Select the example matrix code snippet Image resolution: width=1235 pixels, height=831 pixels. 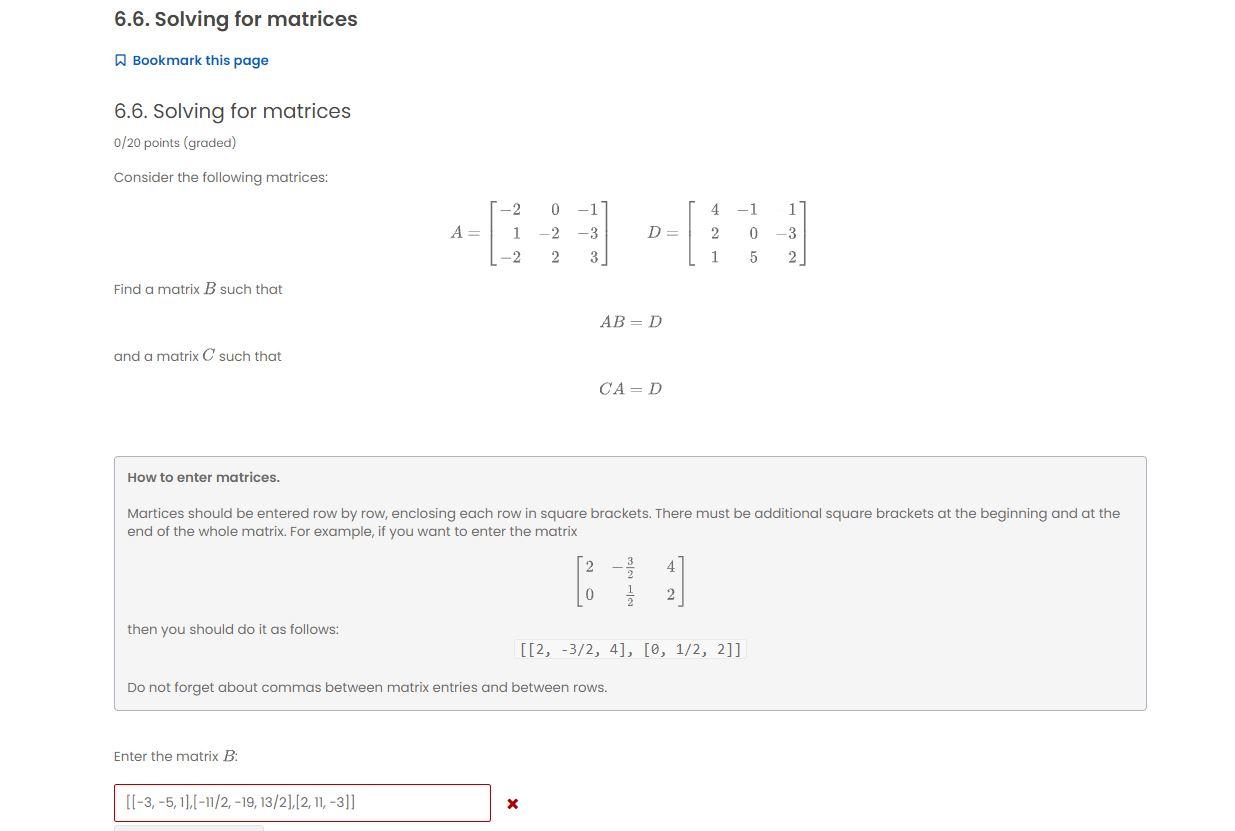(x=630, y=649)
